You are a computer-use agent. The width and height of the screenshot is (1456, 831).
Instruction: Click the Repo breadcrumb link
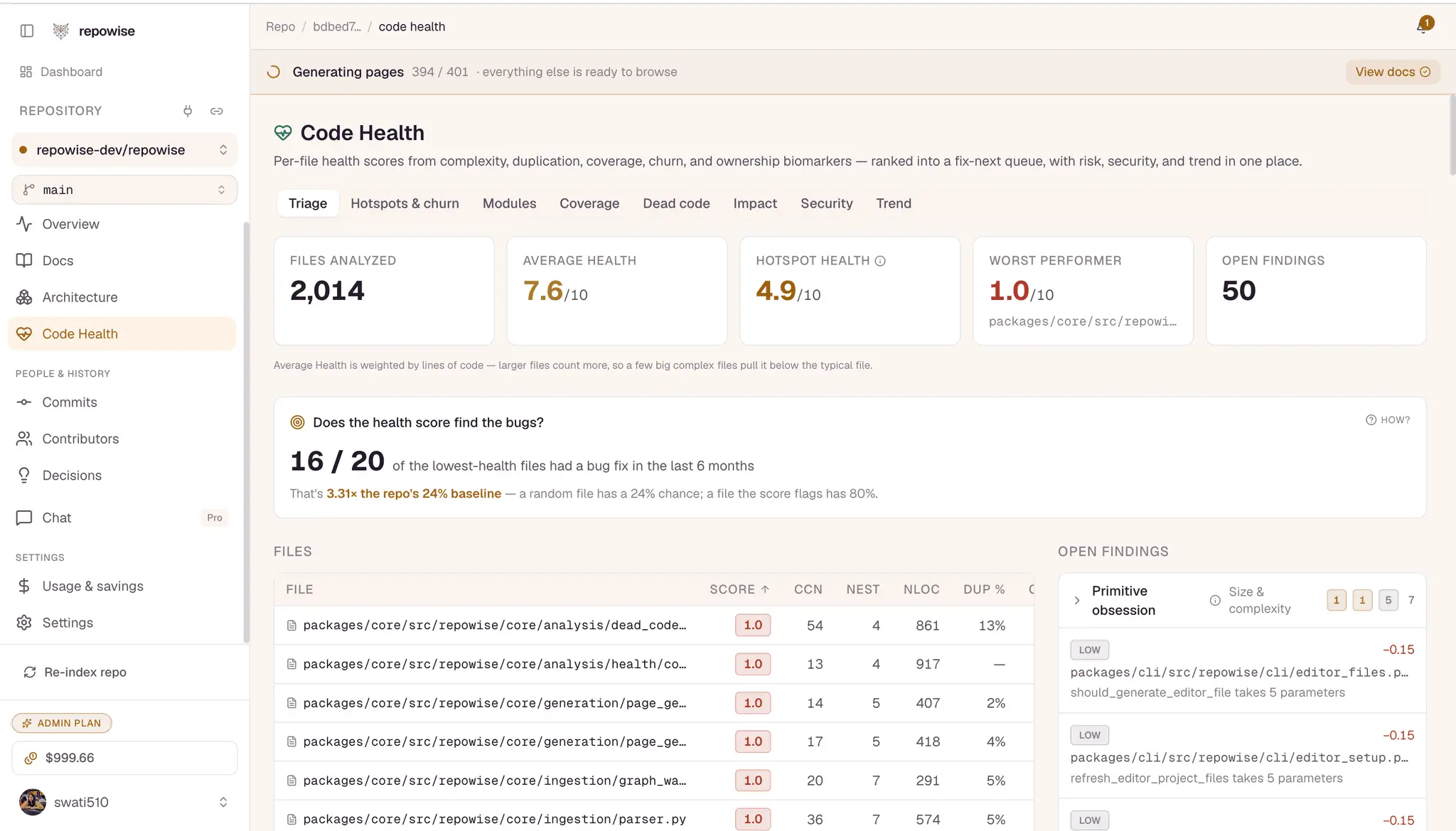tap(280, 26)
